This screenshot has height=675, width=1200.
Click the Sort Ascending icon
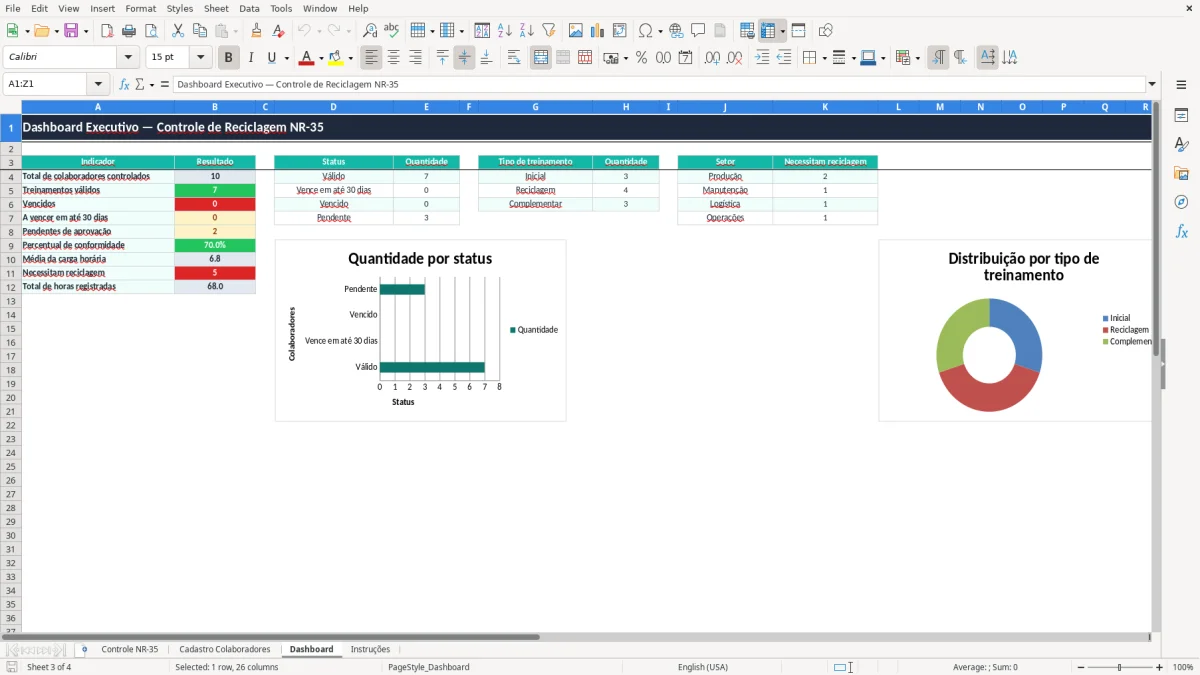(505, 31)
